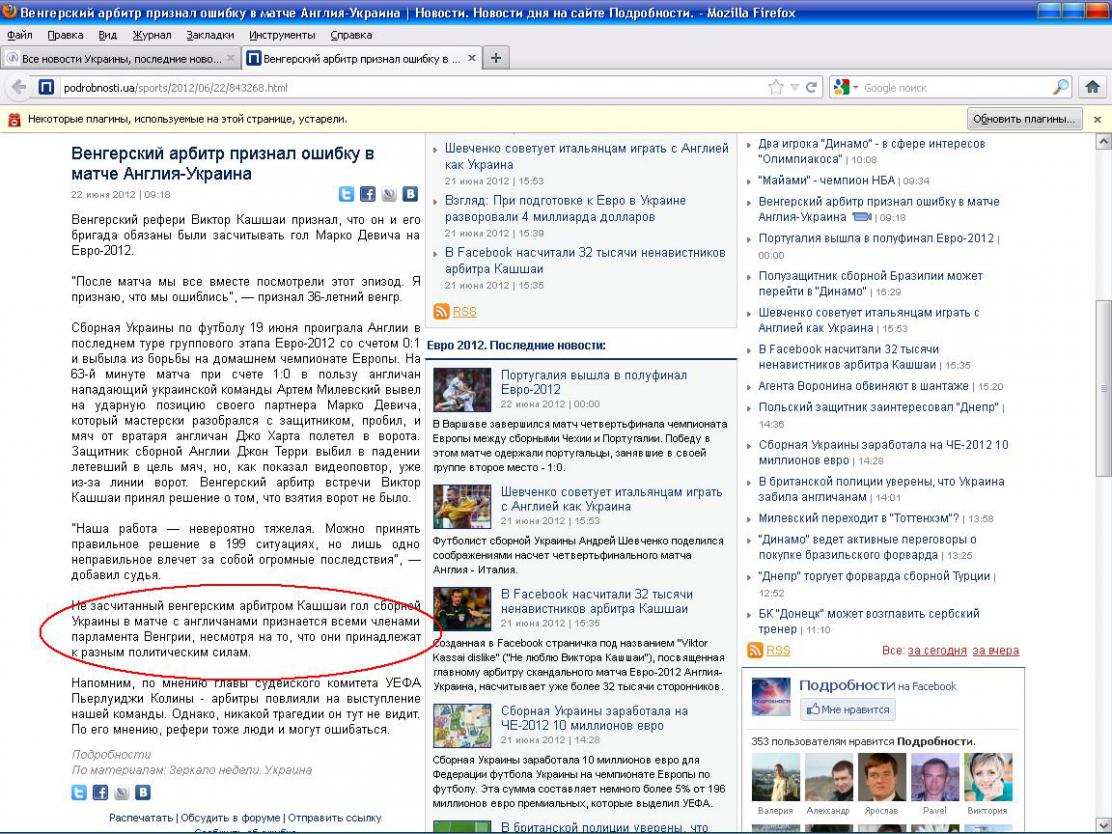Reload the page with the refresh icon
The image size is (1112, 834).
pyautogui.click(x=811, y=87)
